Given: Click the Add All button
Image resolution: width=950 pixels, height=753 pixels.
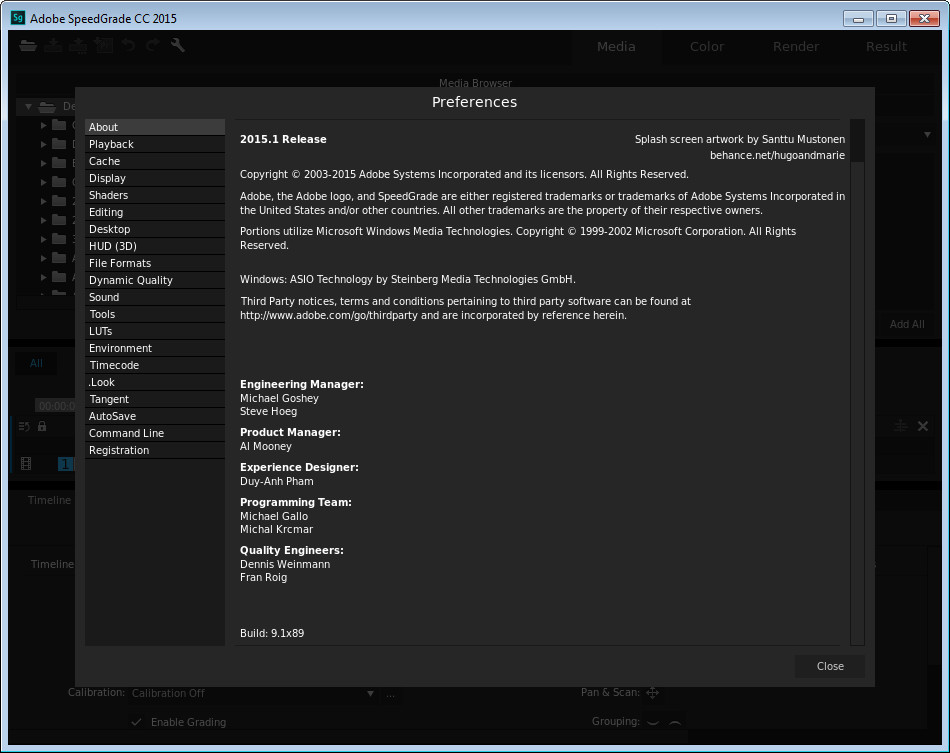Looking at the screenshot, I should click(906, 324).
